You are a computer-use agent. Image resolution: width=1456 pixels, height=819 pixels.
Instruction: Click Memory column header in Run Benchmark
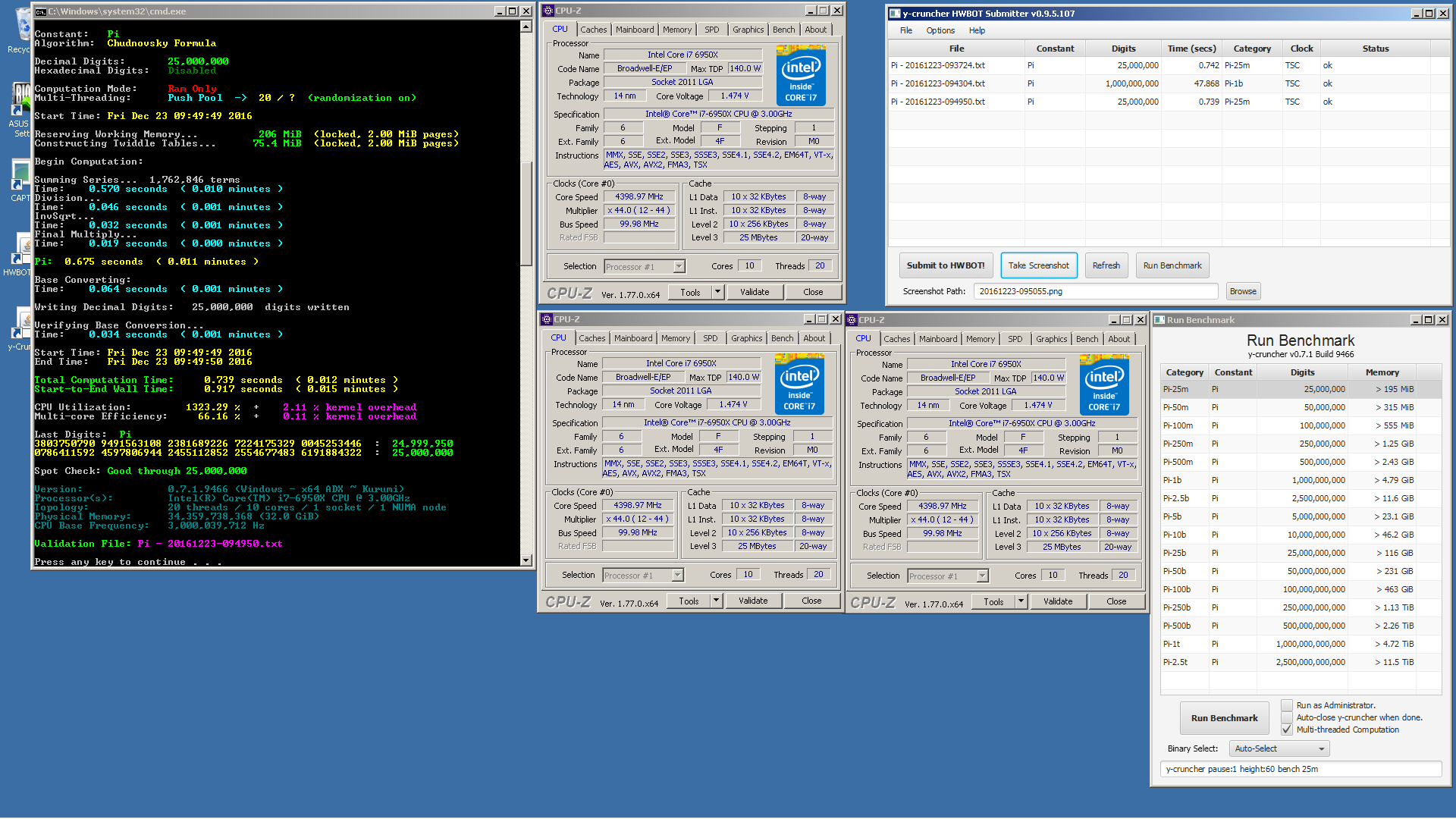click(x=1382, y=372)
